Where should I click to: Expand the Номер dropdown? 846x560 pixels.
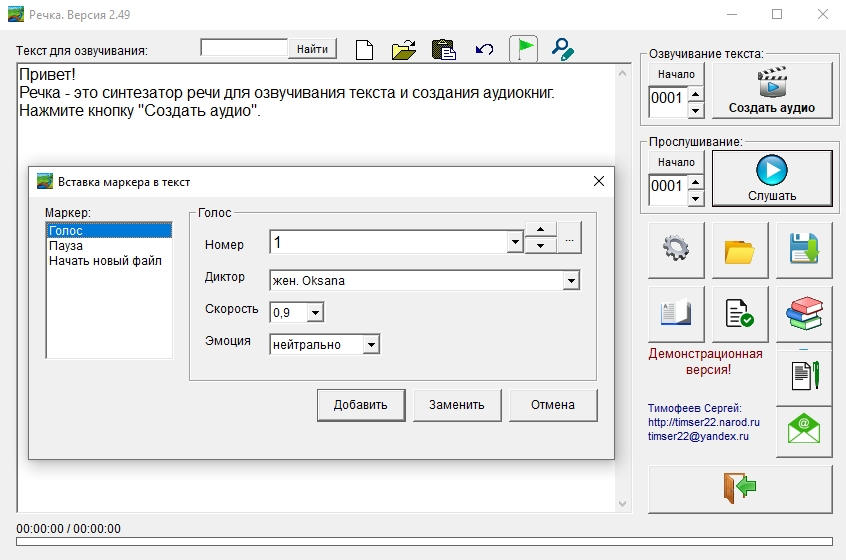coord(515,242)
